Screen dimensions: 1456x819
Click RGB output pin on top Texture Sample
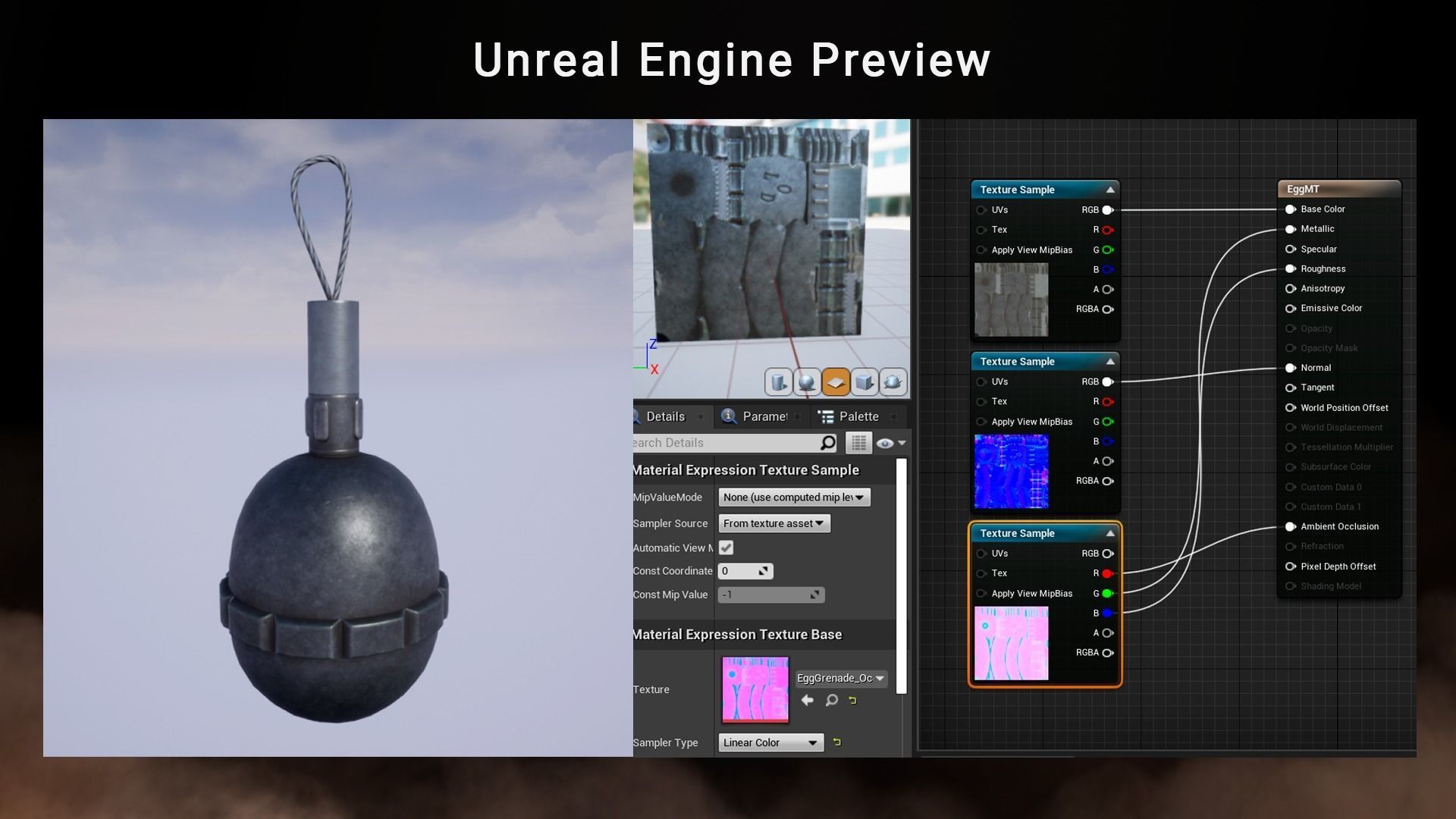[1108, 210]
